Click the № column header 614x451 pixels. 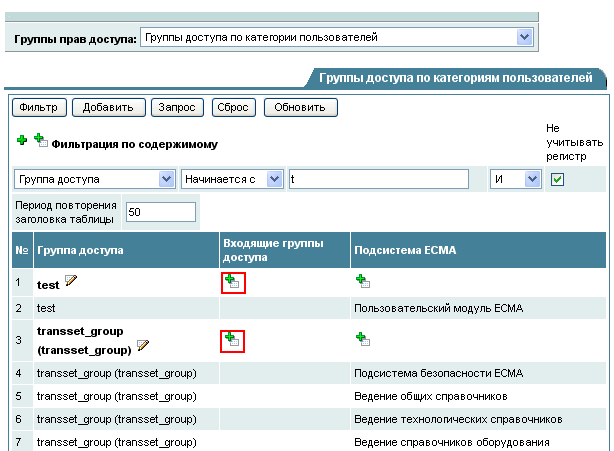coord(22,250)
